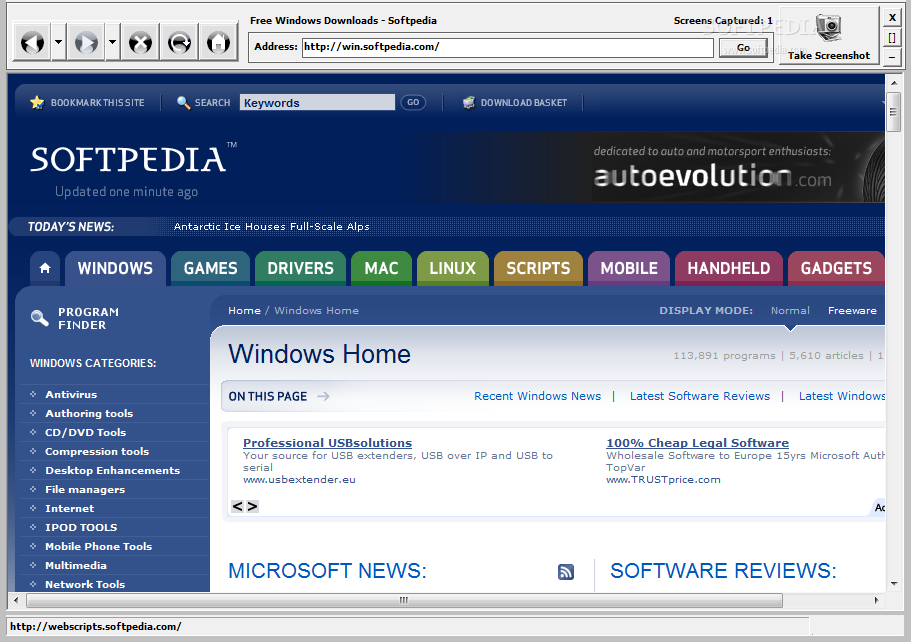Viewport: 911px width, 642px height.
Task: Switch to the Handheld tab
Action: 729,268
